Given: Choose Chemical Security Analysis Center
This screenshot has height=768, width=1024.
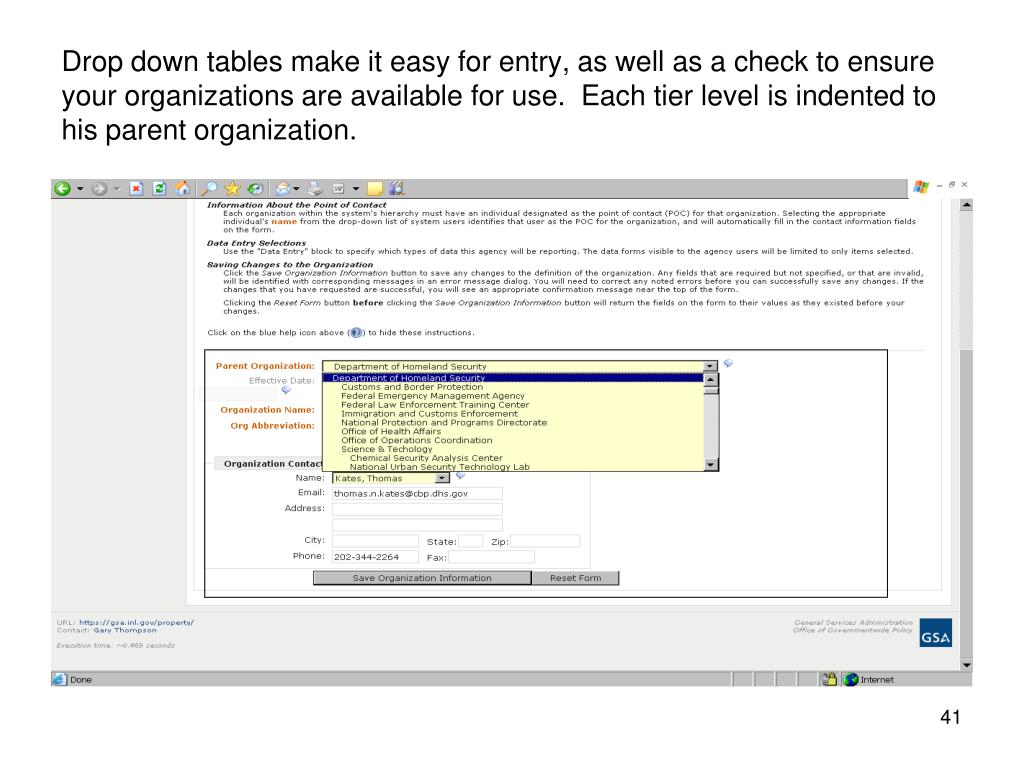Looking at the screenshot, I should pyautogui.click(x=513, y=458).
